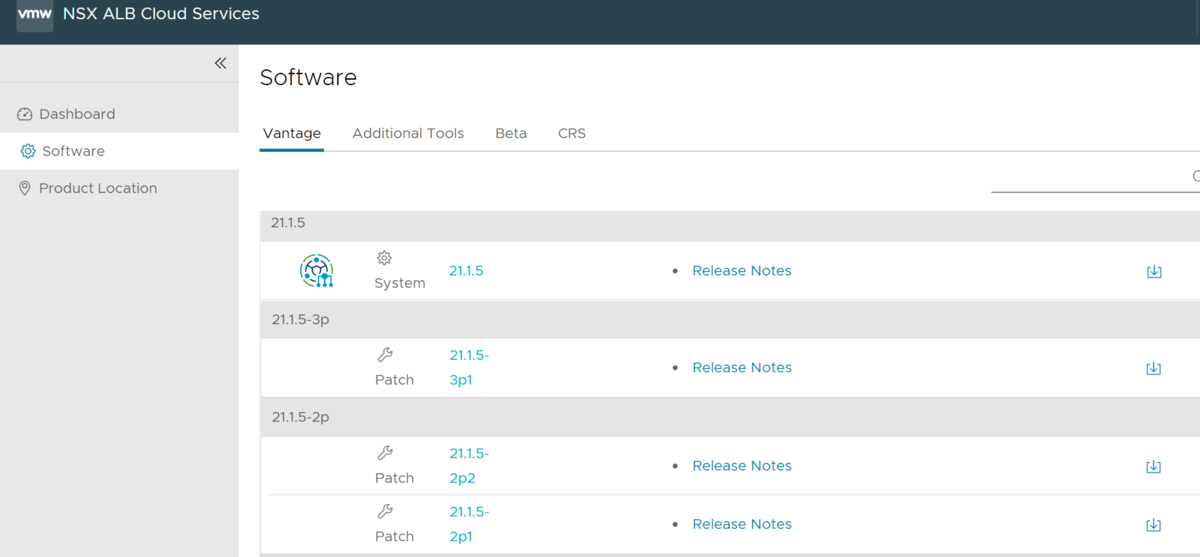Click the 21.1.5-3p group header

pyautogui.click(x=730, y=320)
